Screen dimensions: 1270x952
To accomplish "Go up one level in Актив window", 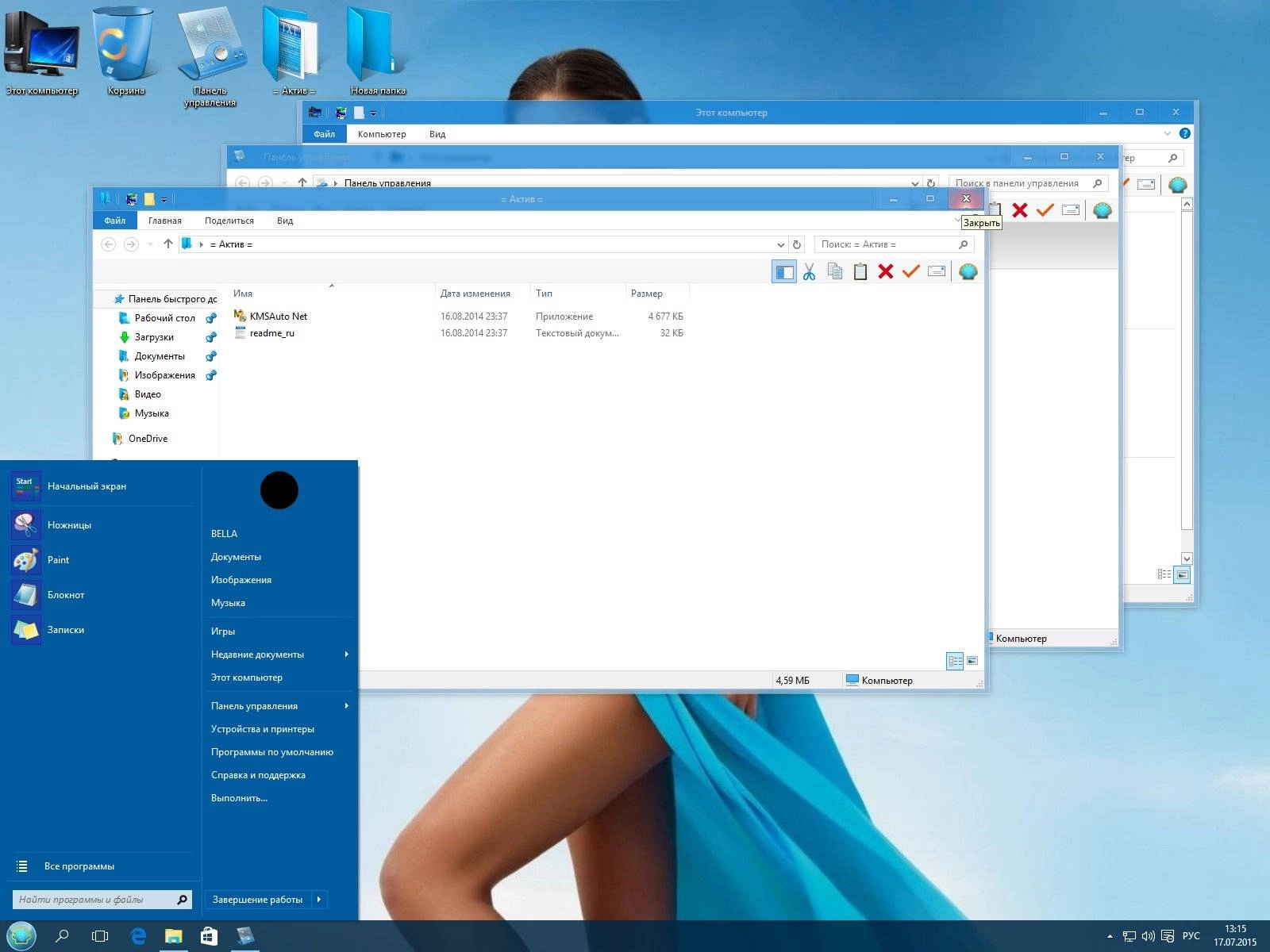I will 167,244.
